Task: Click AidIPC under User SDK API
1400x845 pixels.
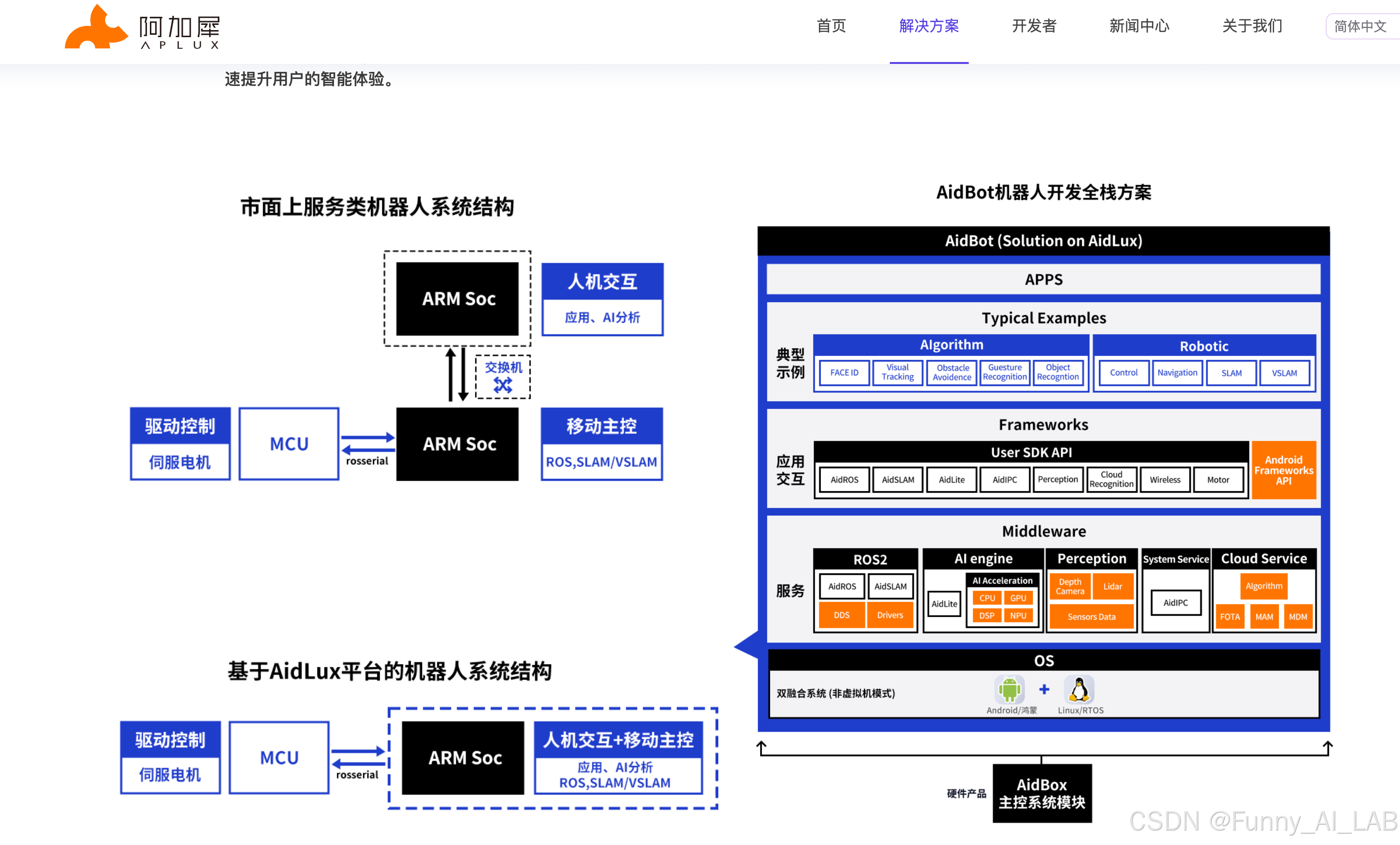Action: tap(1004, 480)
